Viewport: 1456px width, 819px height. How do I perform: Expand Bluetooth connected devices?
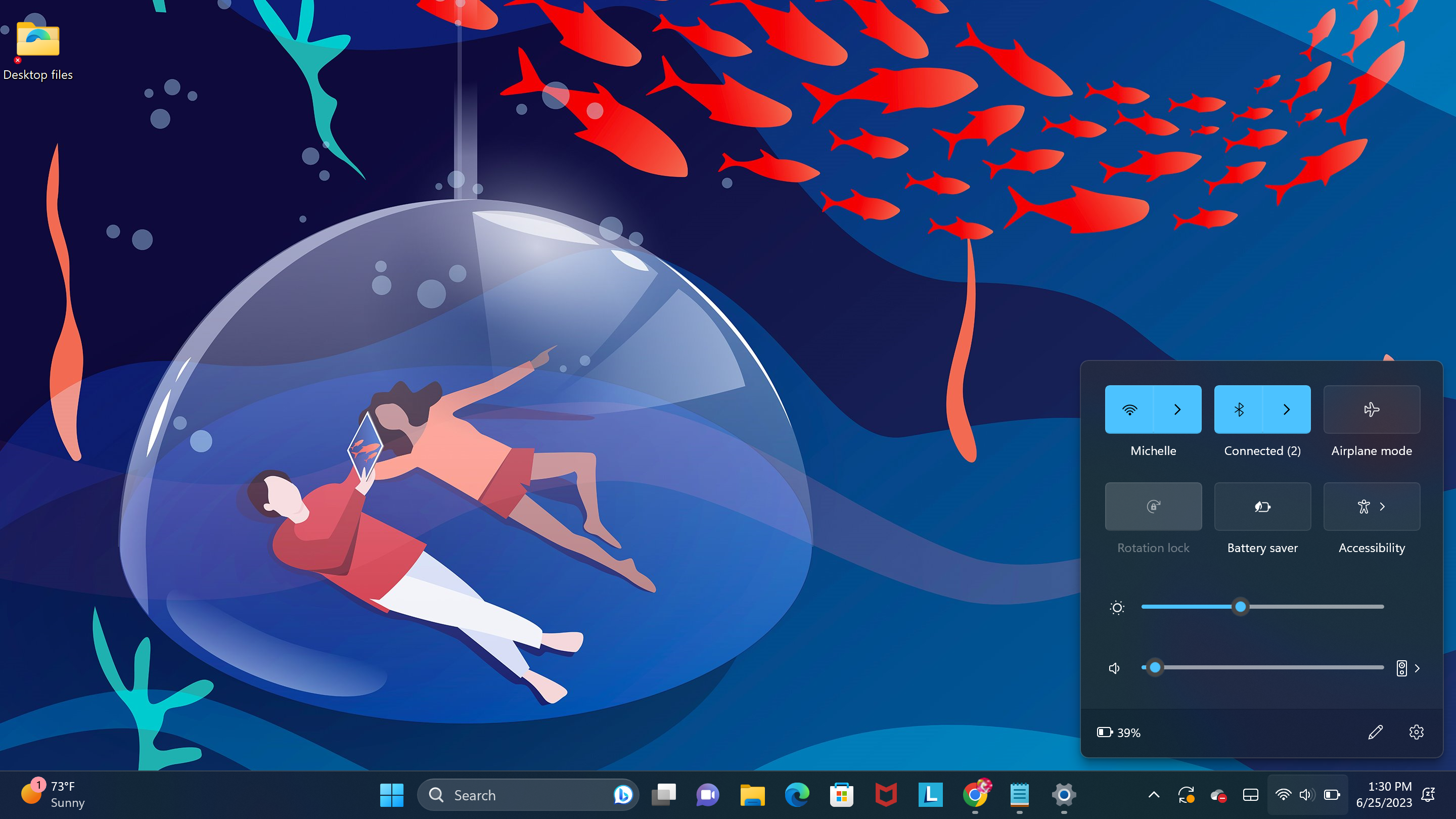[x=1287, y=410]
